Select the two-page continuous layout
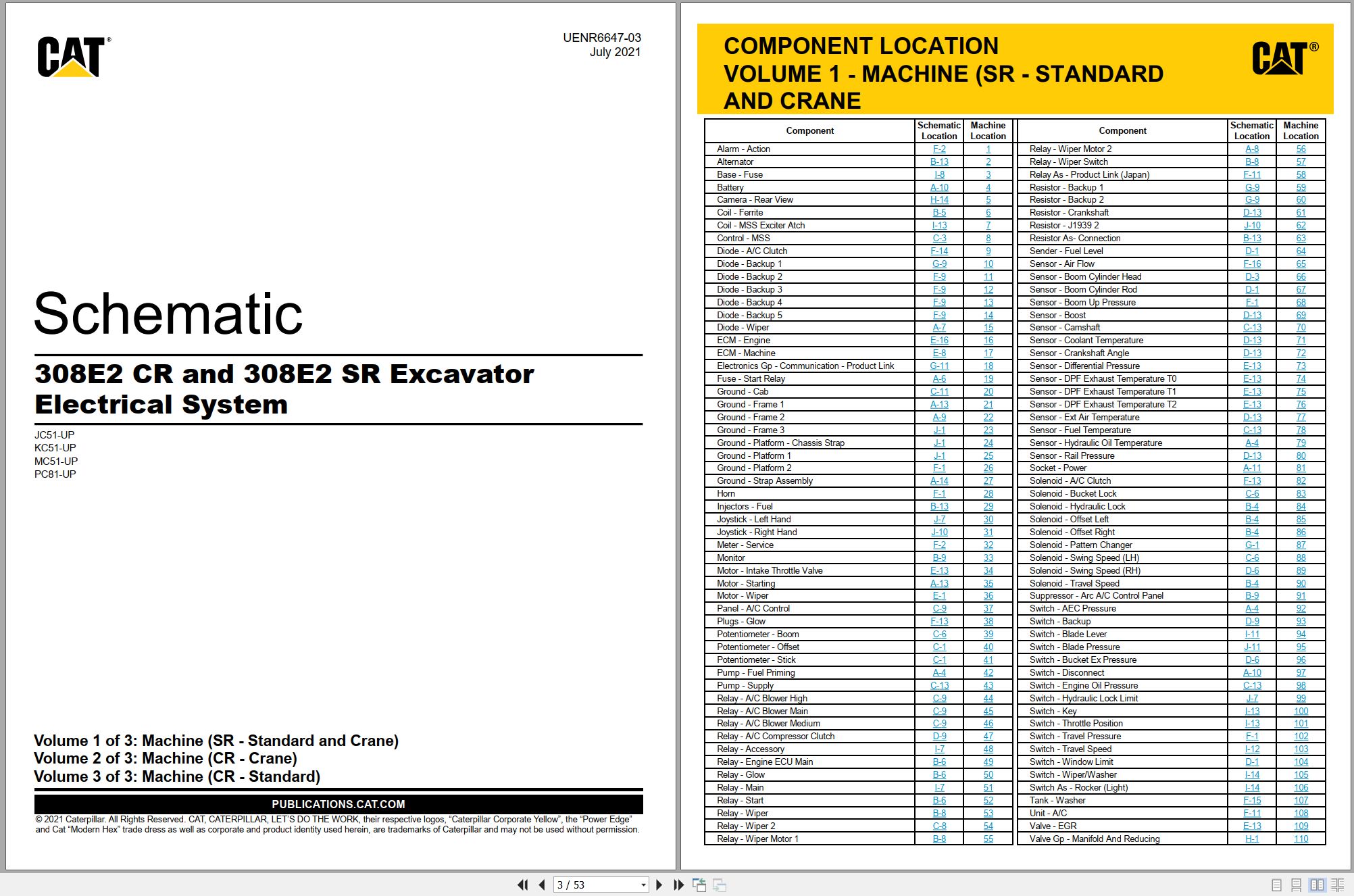 click(x=1337, y=885)
